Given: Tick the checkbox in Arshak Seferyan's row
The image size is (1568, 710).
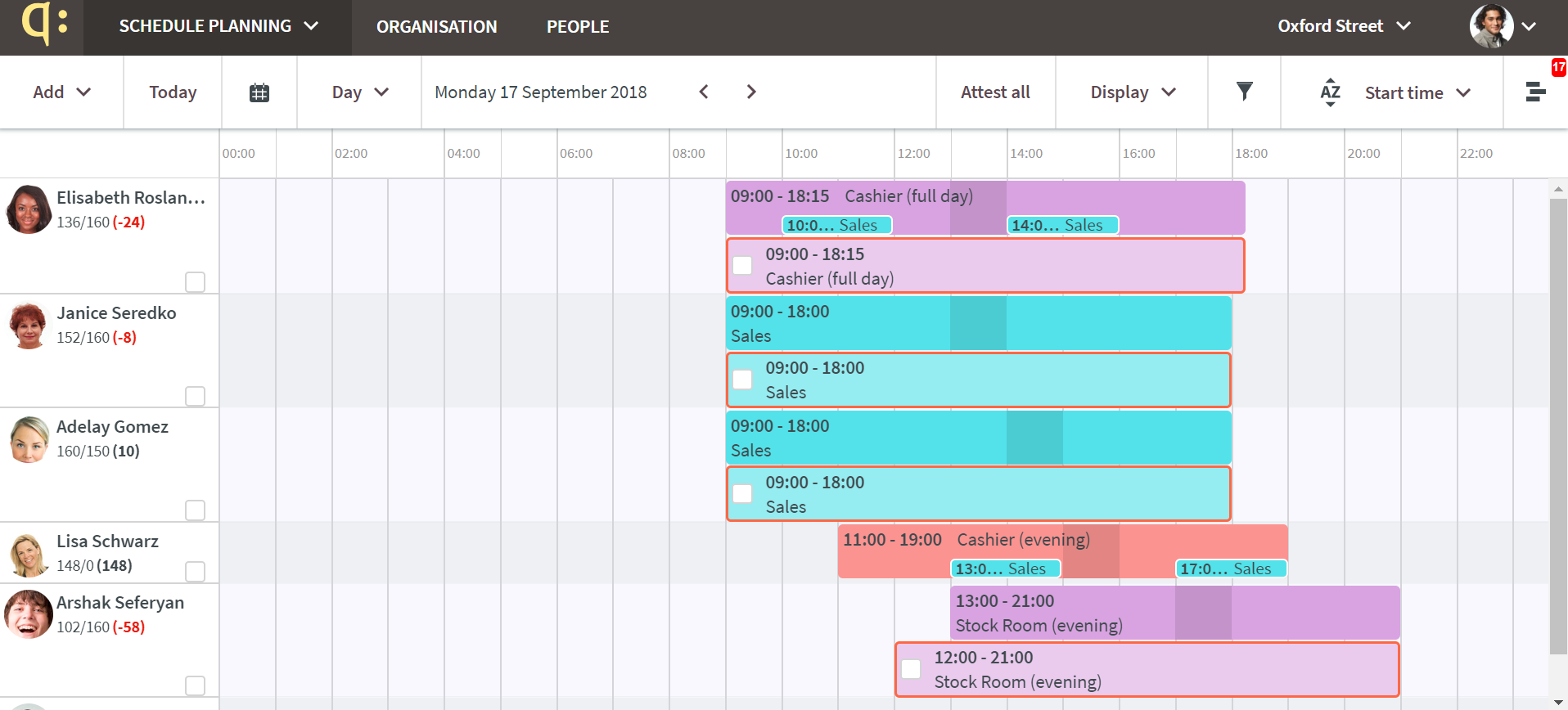Looking at the screenshot, I should point(195,685).
